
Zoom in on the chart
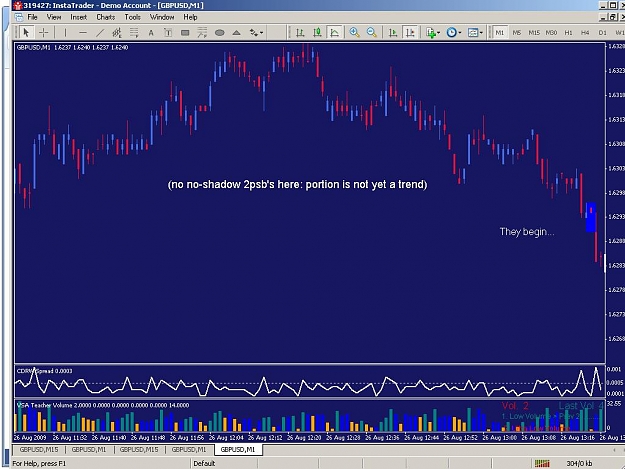tap(354, 33)
